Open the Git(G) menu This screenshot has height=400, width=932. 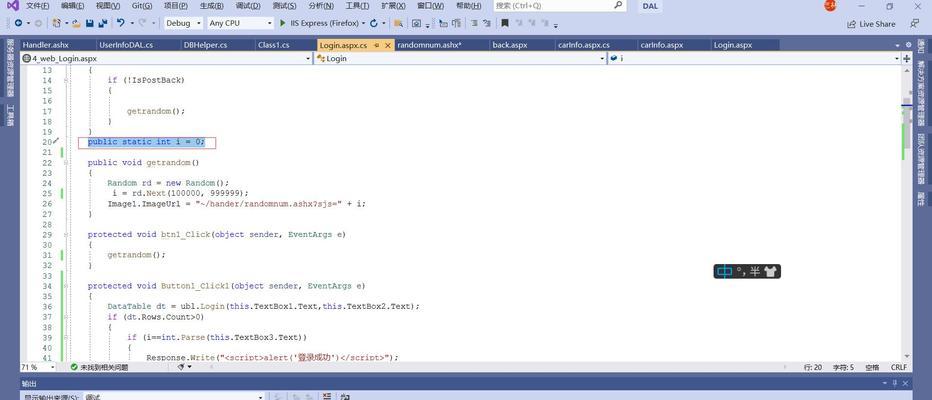point(141,5)
